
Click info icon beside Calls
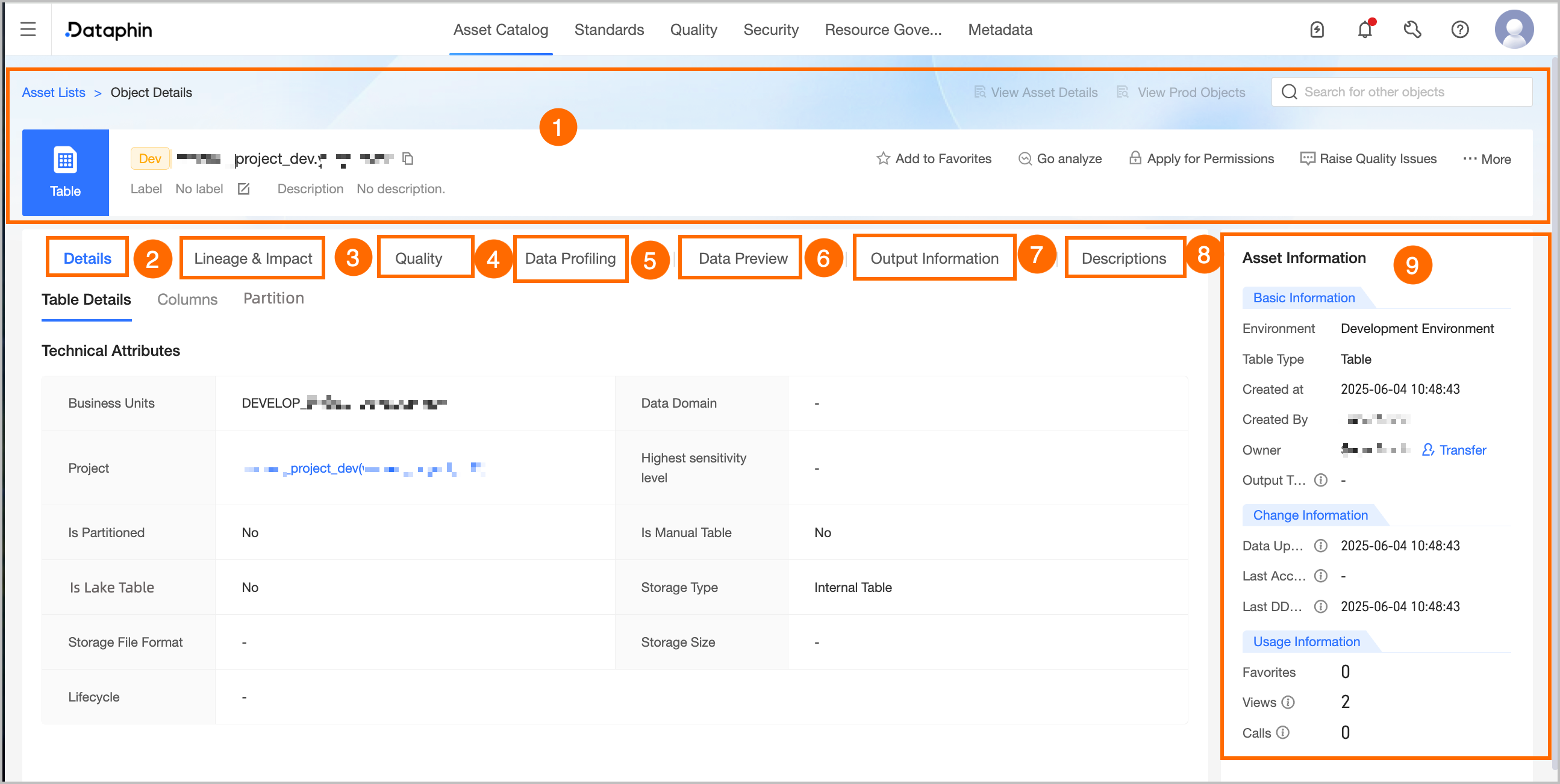coord(1283,733)
